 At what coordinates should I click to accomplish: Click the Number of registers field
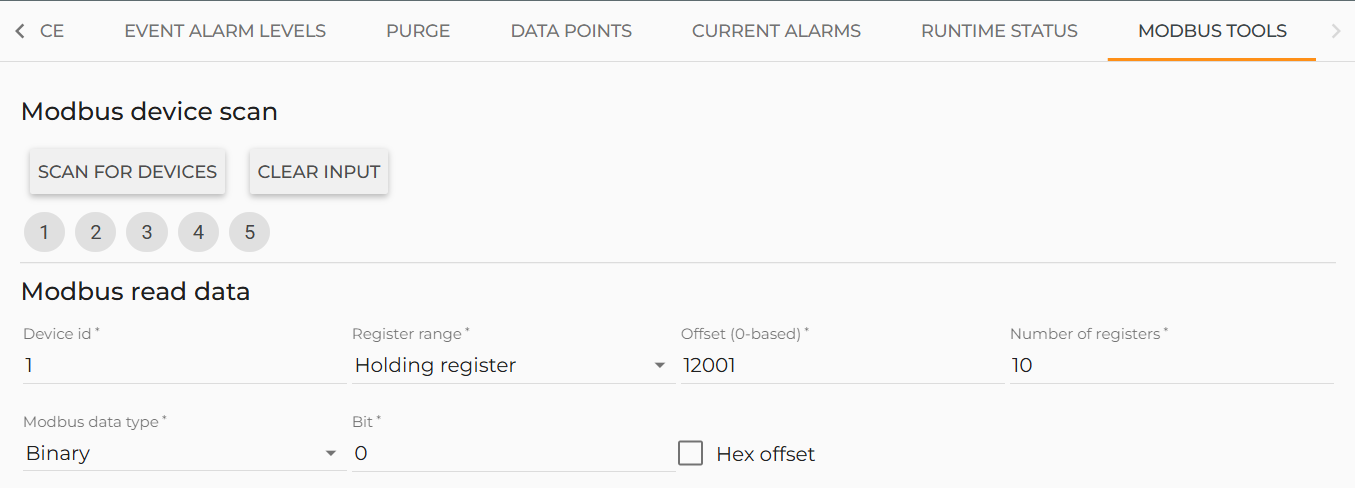(1170, 366)
